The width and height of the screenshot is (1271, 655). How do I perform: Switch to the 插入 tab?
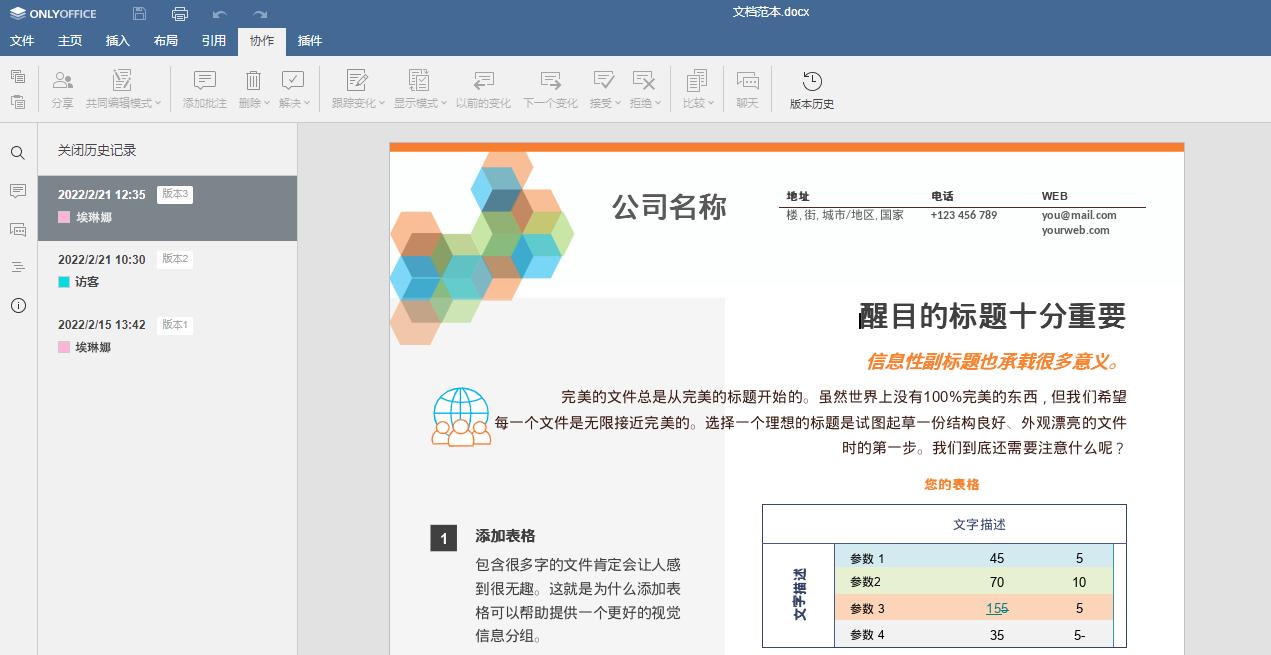coord(117,41)
